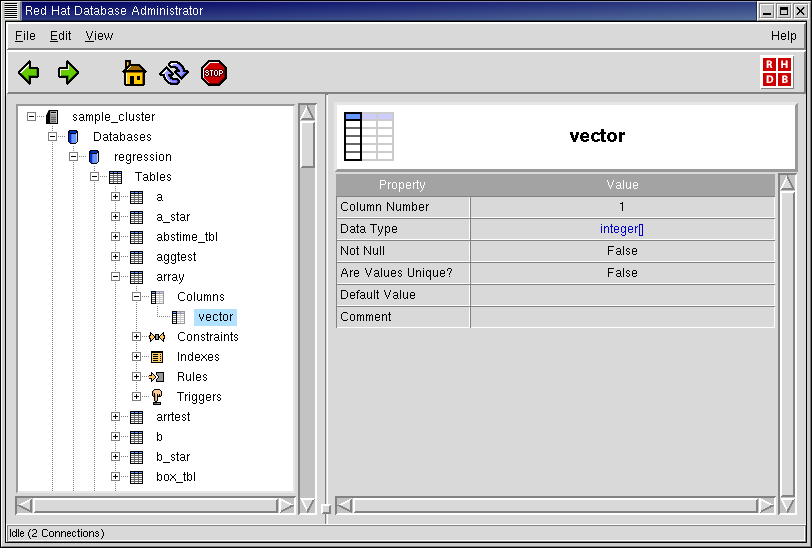Select the aggtest table label

pyautogui.click(x=176, y=257)
